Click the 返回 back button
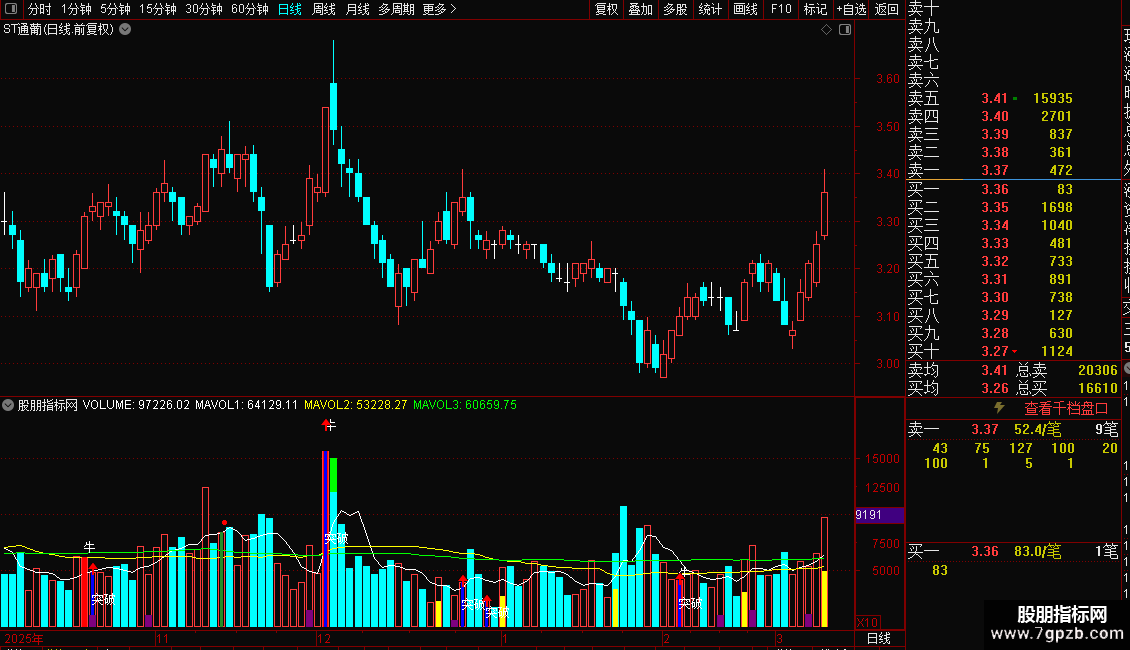 click(886, 9)
